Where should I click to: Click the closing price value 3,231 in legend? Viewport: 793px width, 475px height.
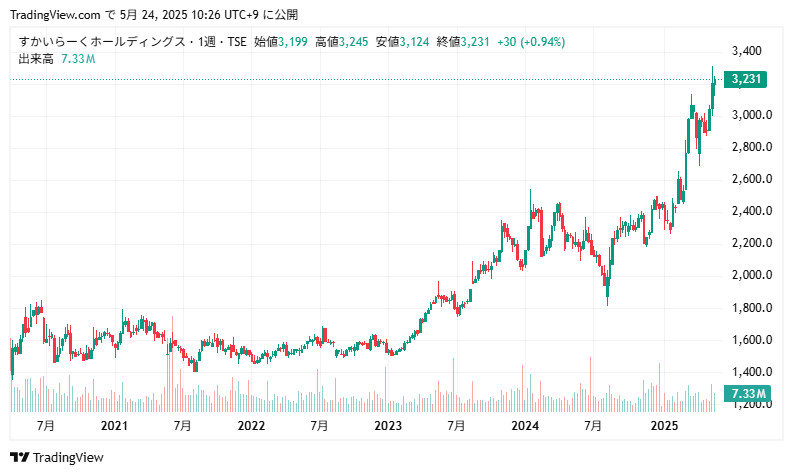pyautogui.click(x=475, y=41)
